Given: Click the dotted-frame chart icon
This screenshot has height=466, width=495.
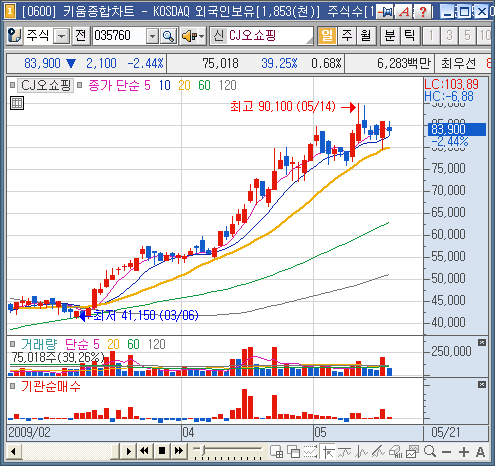Looking at the screenshot, I should pos(311,452).
